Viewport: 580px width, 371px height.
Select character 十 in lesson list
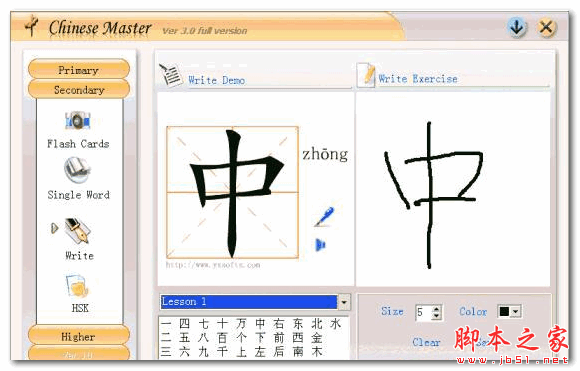tap(222, 324)
